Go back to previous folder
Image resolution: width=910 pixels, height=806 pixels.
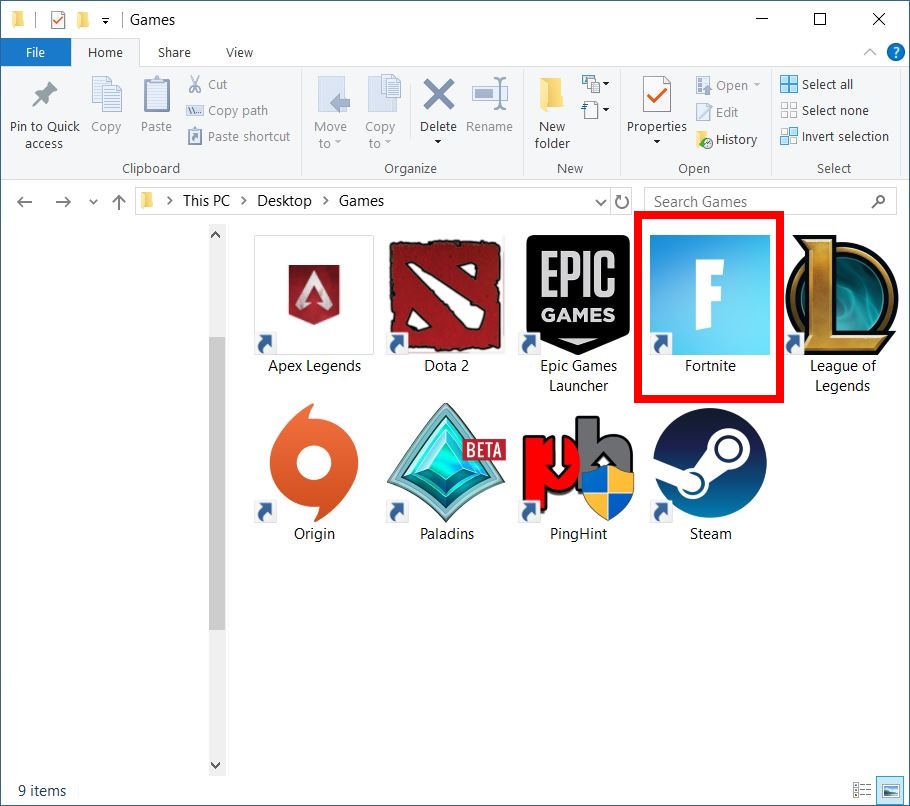pyautogui.click(x=24, y=202)
